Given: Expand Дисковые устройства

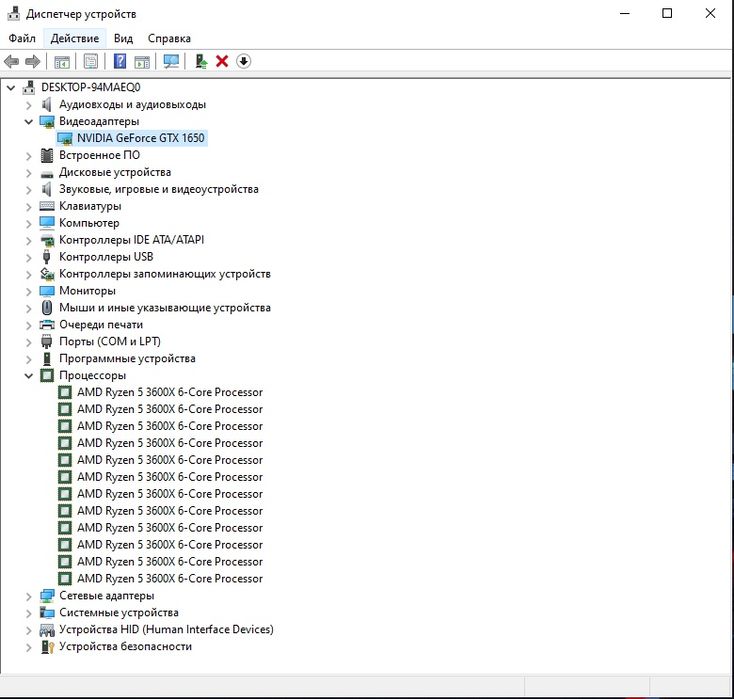Looking at the screenshot, I should point(29,173).
